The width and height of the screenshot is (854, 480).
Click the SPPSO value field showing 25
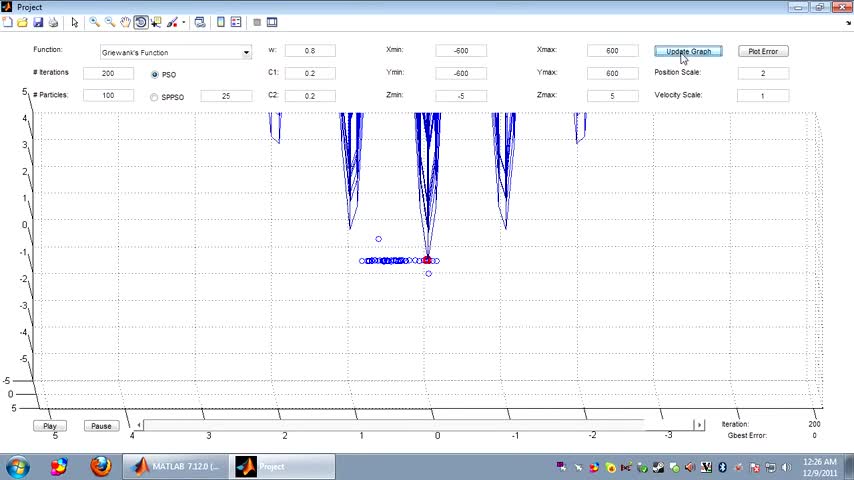[226, 96]
